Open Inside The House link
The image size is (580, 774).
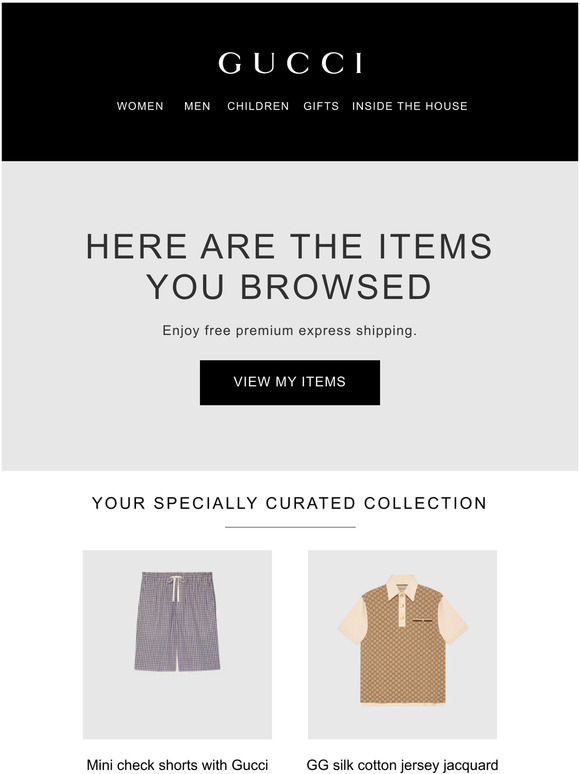(x=410, y=106)
